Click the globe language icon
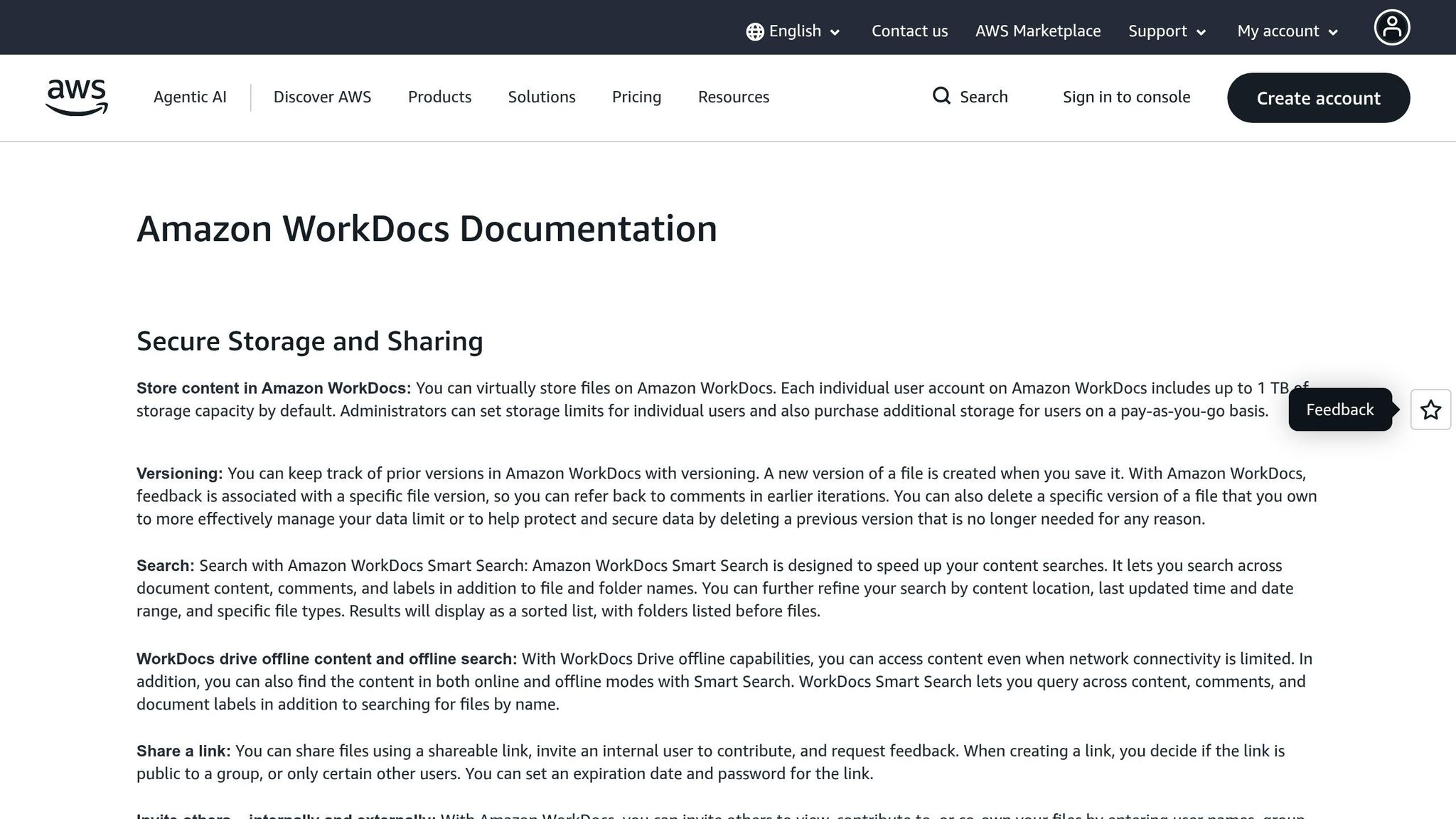Image resolution: width=1456 pixels, height=819 pixels. click(x=755, y=31)
